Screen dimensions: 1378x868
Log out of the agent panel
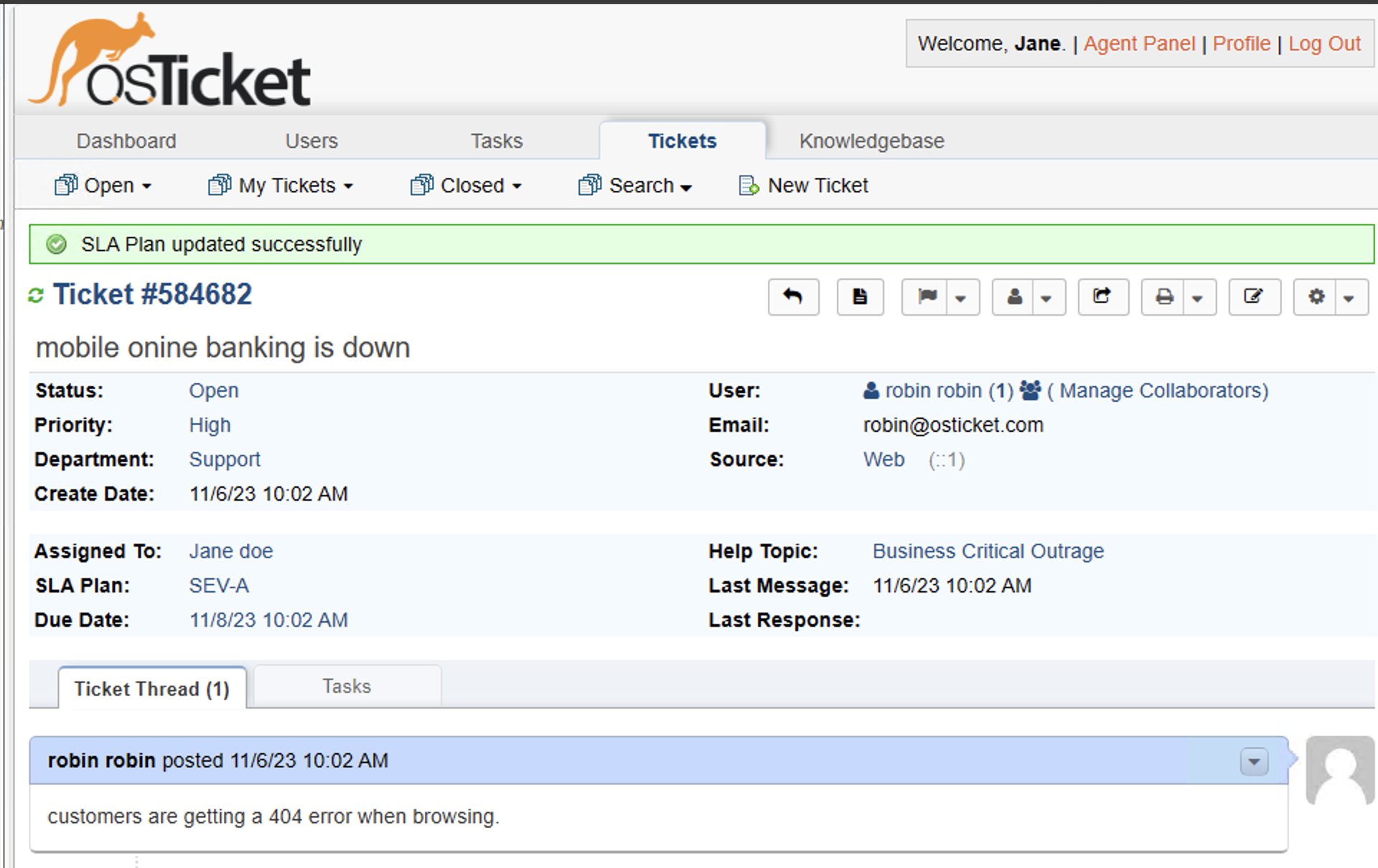(1324, 43)
